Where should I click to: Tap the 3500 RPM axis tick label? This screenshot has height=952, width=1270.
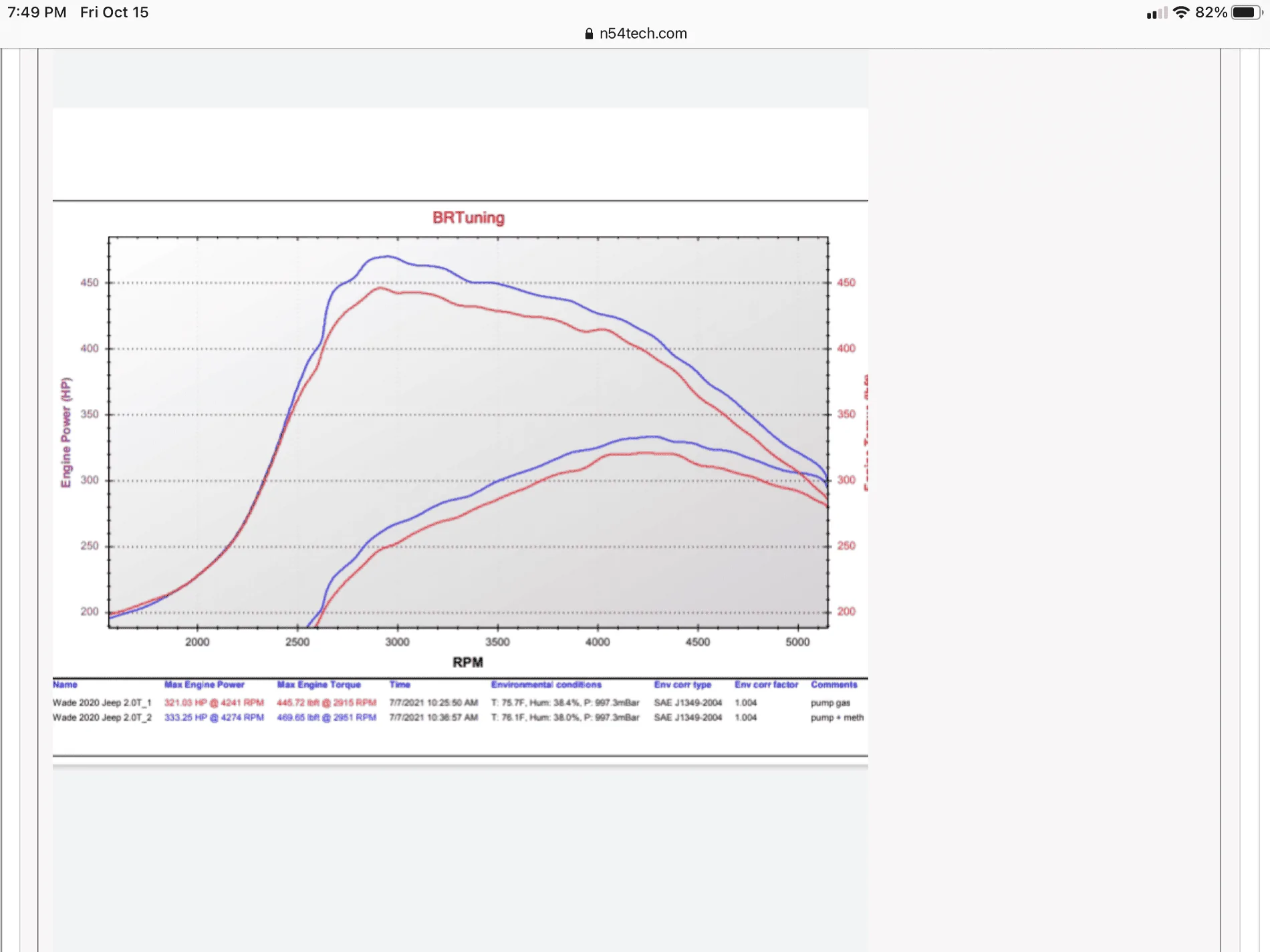pyautogui.click(x=497, y=642)
